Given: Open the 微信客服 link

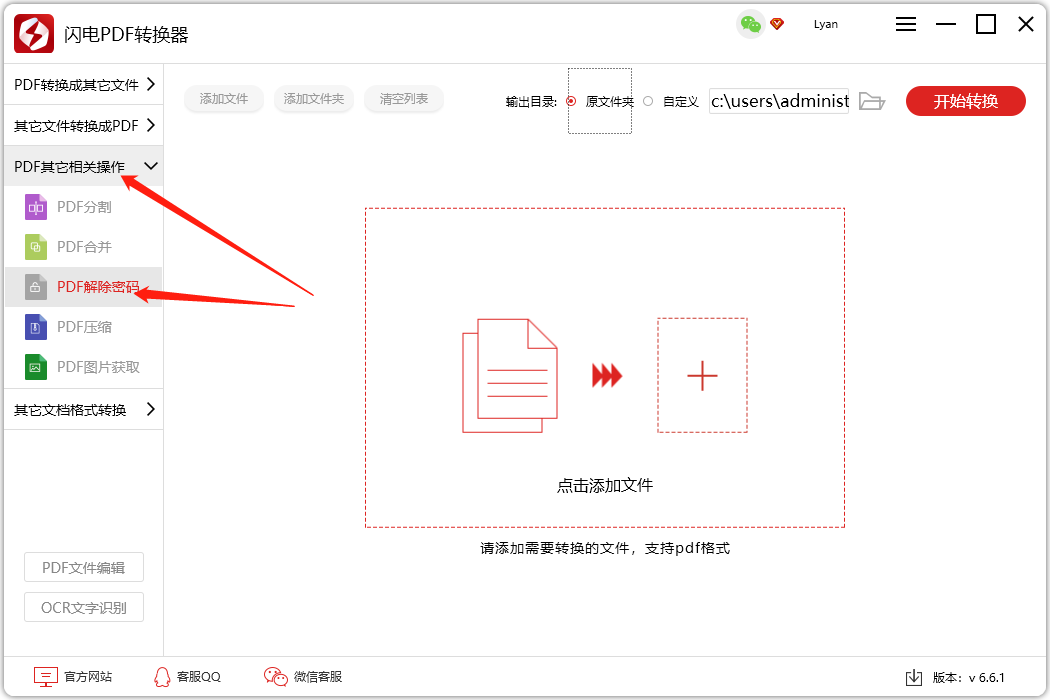Looking at the screenshot, I should click(318, 677).
